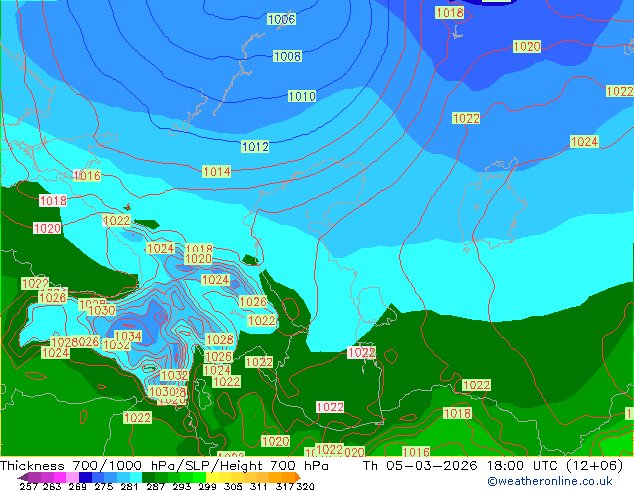Click the 320 legend value

click(306, 486)
